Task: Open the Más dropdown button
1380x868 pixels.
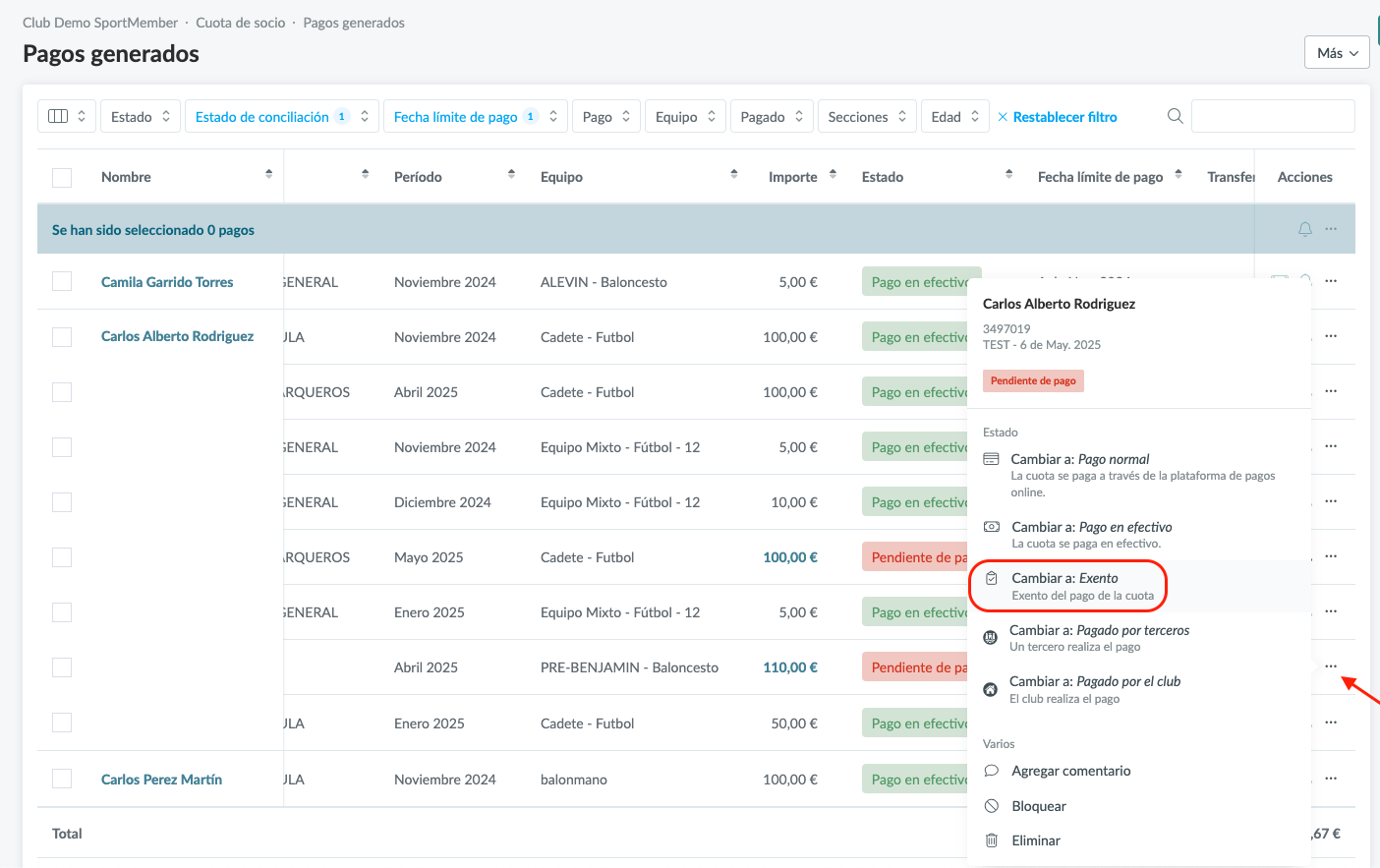Action: click(1337, 53)
